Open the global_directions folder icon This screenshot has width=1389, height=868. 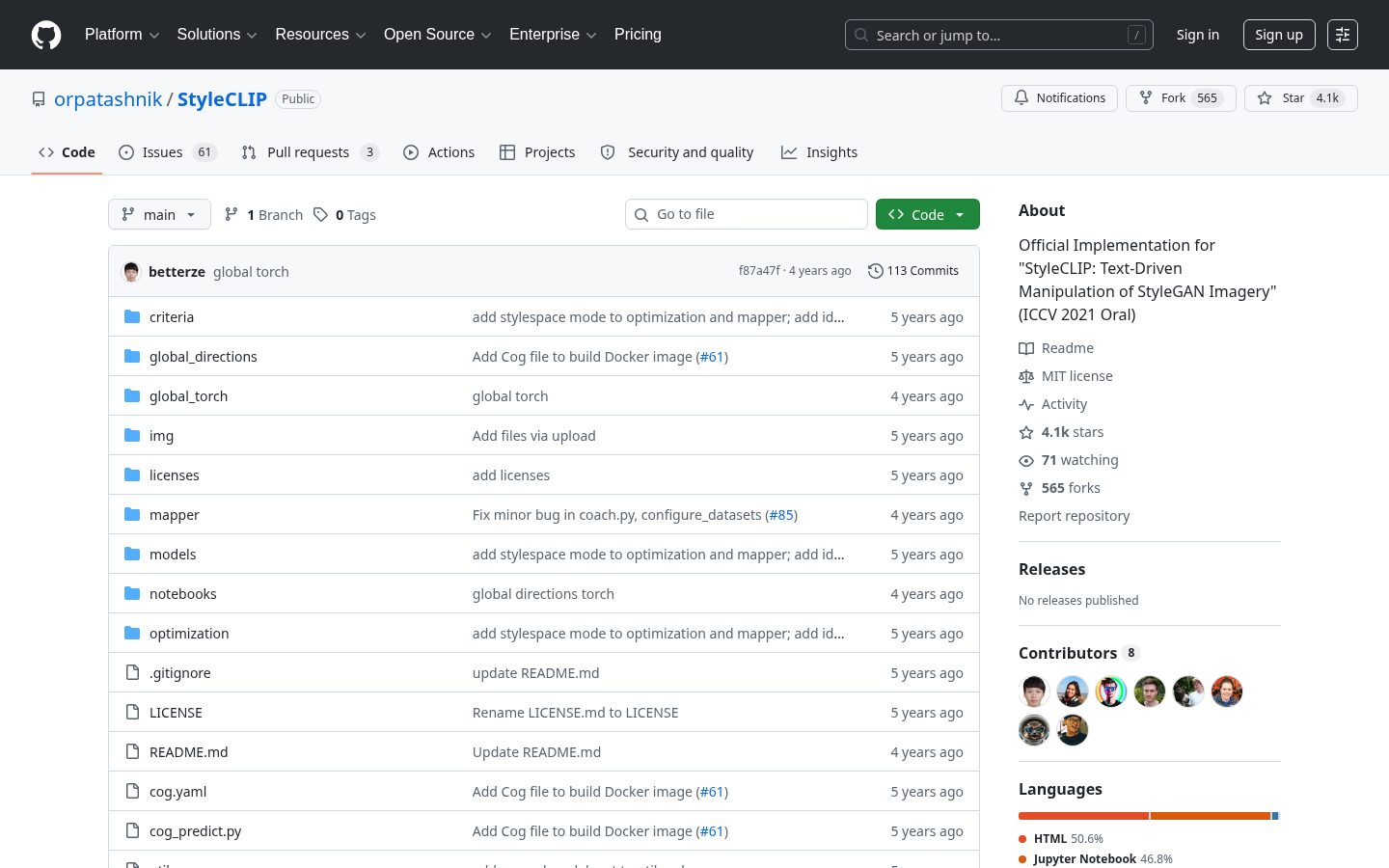132,357
